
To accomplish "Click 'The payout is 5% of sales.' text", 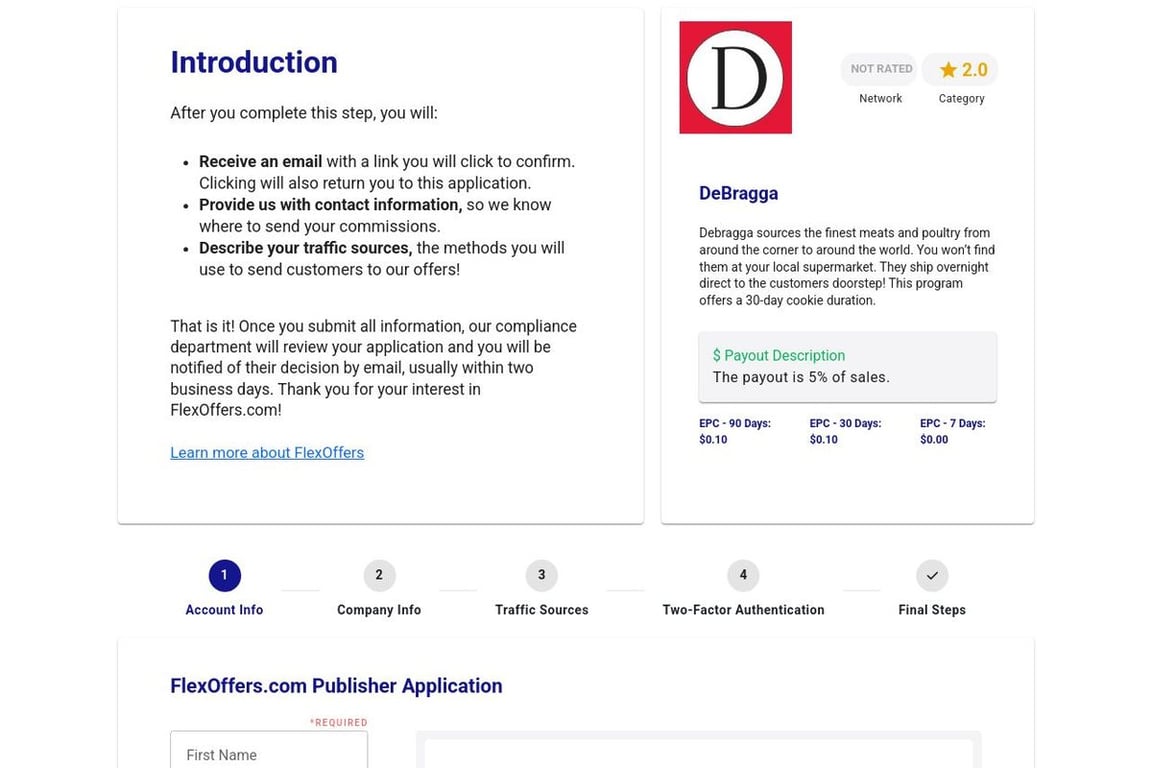I will [x=801, y=377].
